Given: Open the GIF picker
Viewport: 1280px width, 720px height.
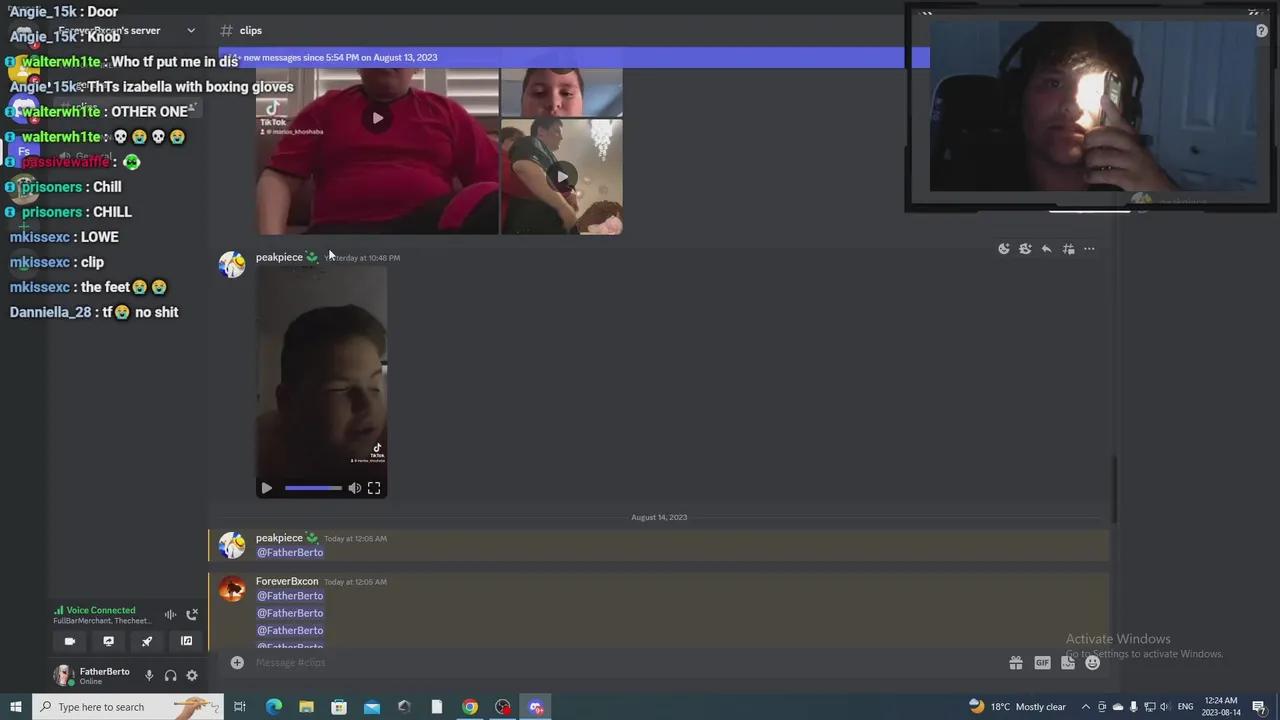Looking at the screenshot, I should tap(1042, 662).
